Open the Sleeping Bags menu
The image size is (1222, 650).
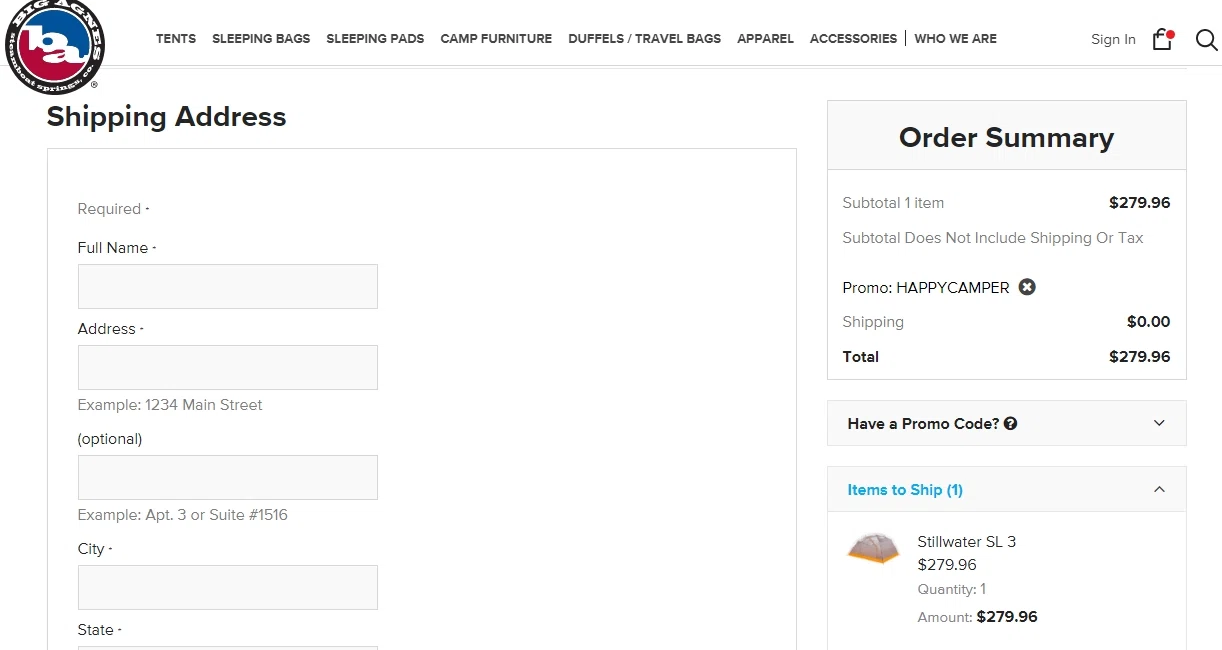[261, 39]
